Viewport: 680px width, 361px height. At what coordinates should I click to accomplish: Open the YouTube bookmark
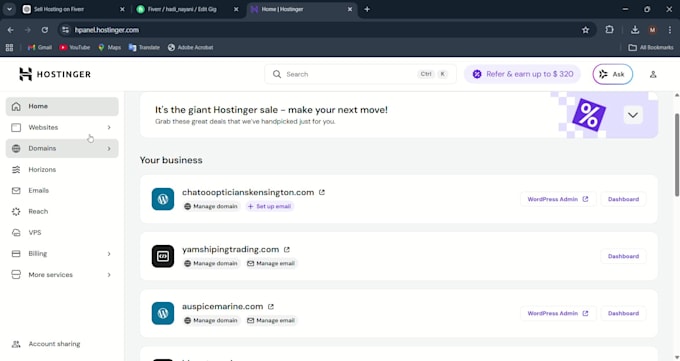click(75, 48)
